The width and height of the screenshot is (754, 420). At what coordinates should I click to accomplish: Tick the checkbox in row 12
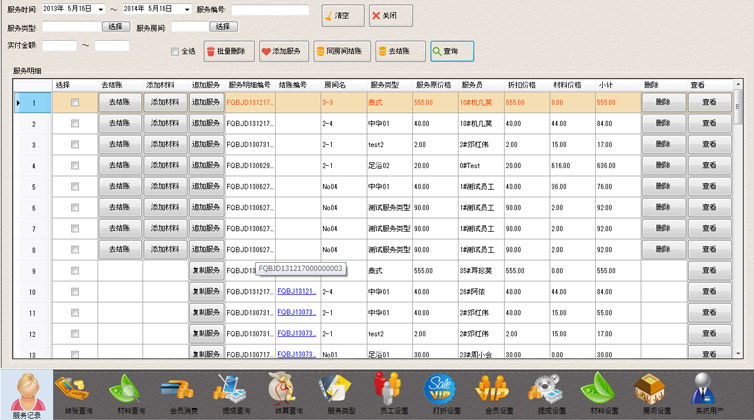point(75,334)
